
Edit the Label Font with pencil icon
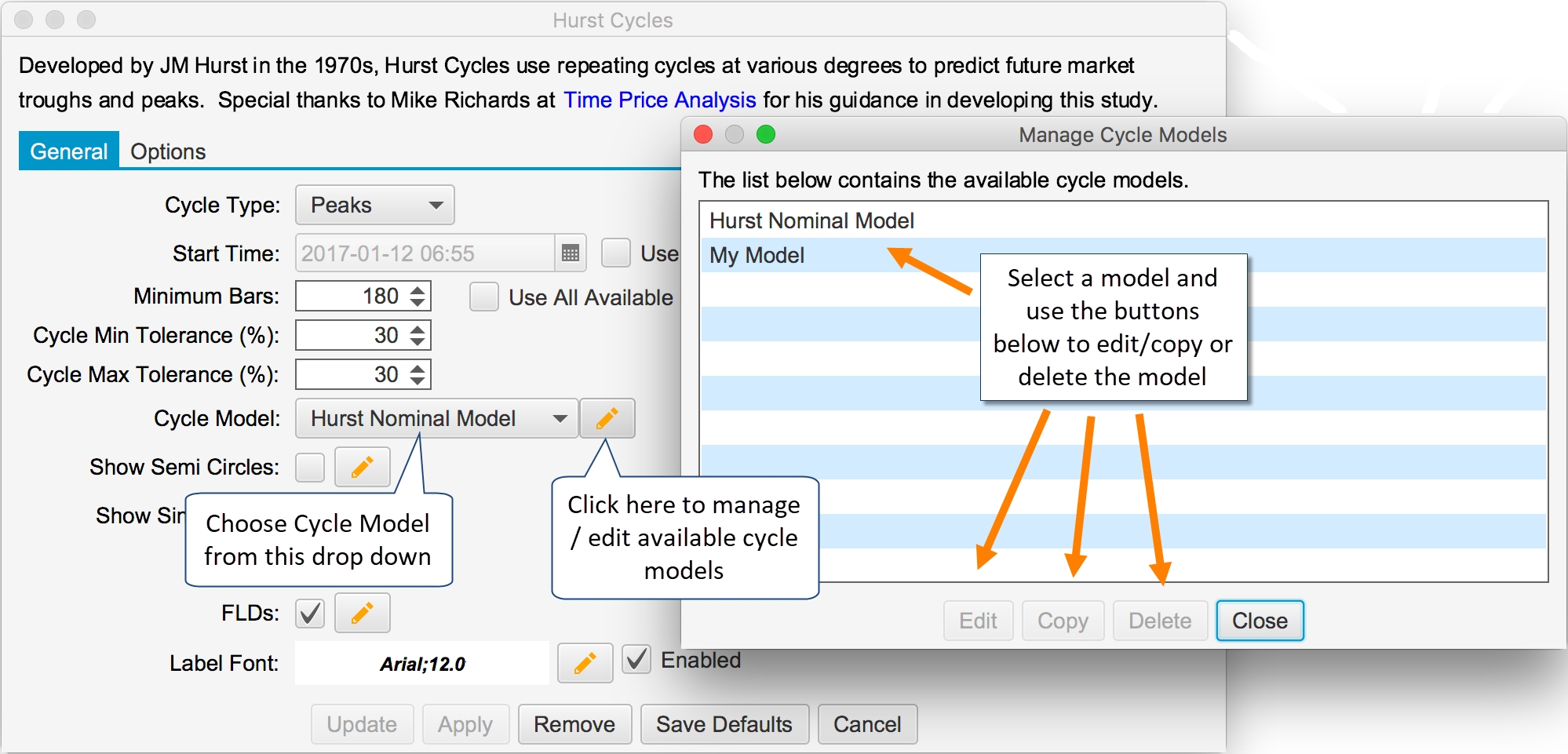pos(585,663)
